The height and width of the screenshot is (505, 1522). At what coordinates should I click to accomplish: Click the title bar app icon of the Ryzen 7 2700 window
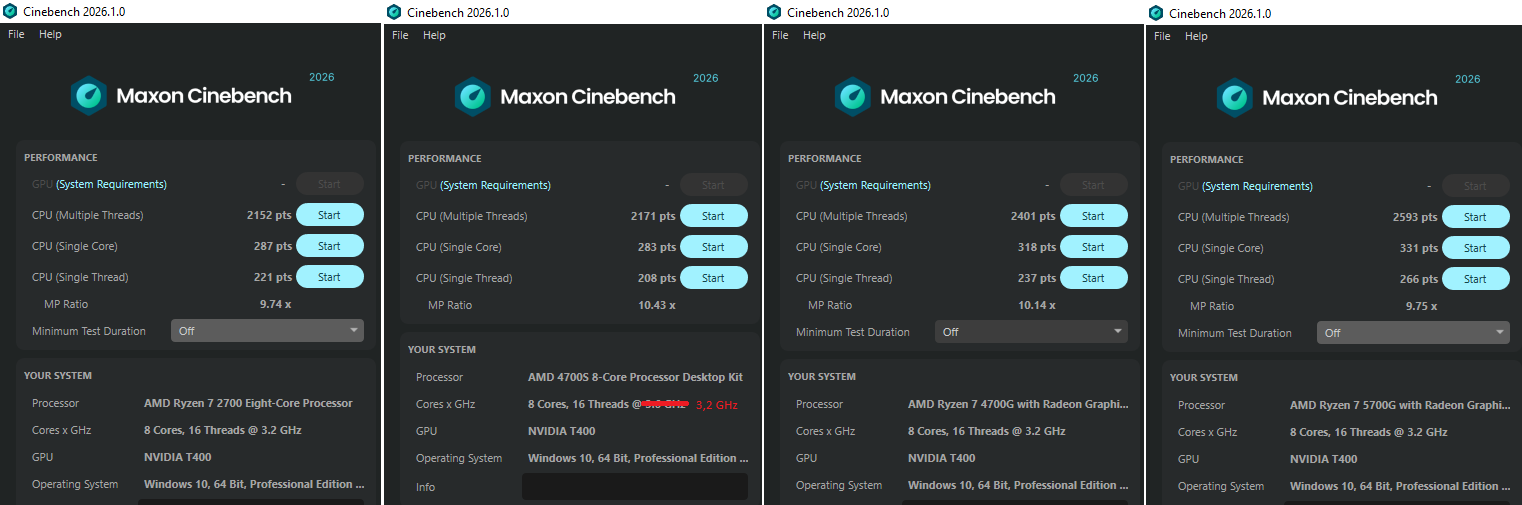click(10, 11)
